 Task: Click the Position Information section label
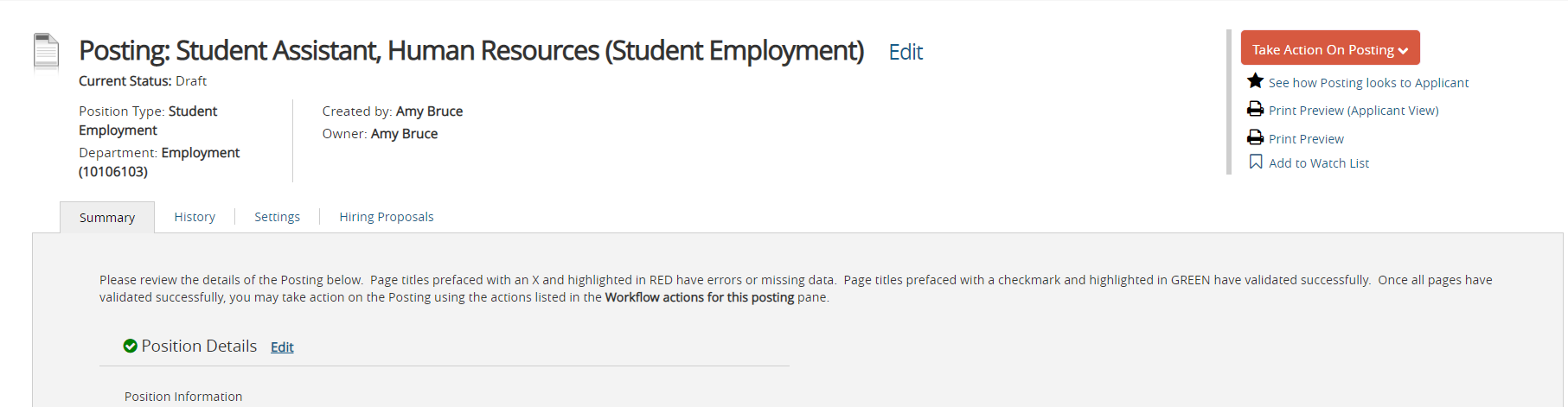(183, 397)
